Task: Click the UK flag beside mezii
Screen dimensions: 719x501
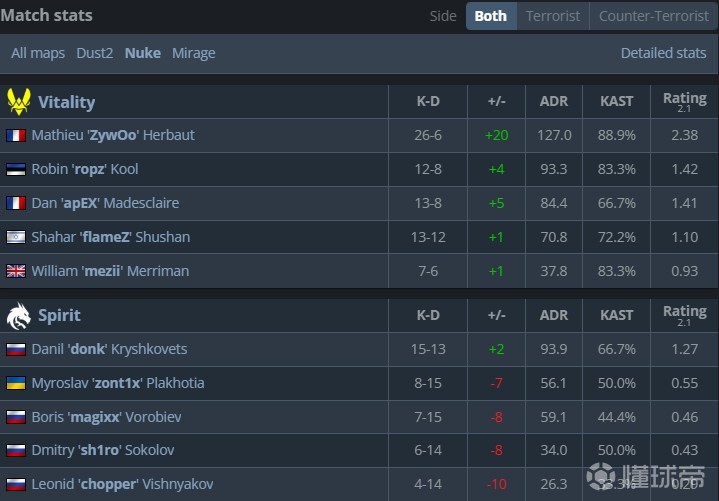Action: tap(16, 271)
